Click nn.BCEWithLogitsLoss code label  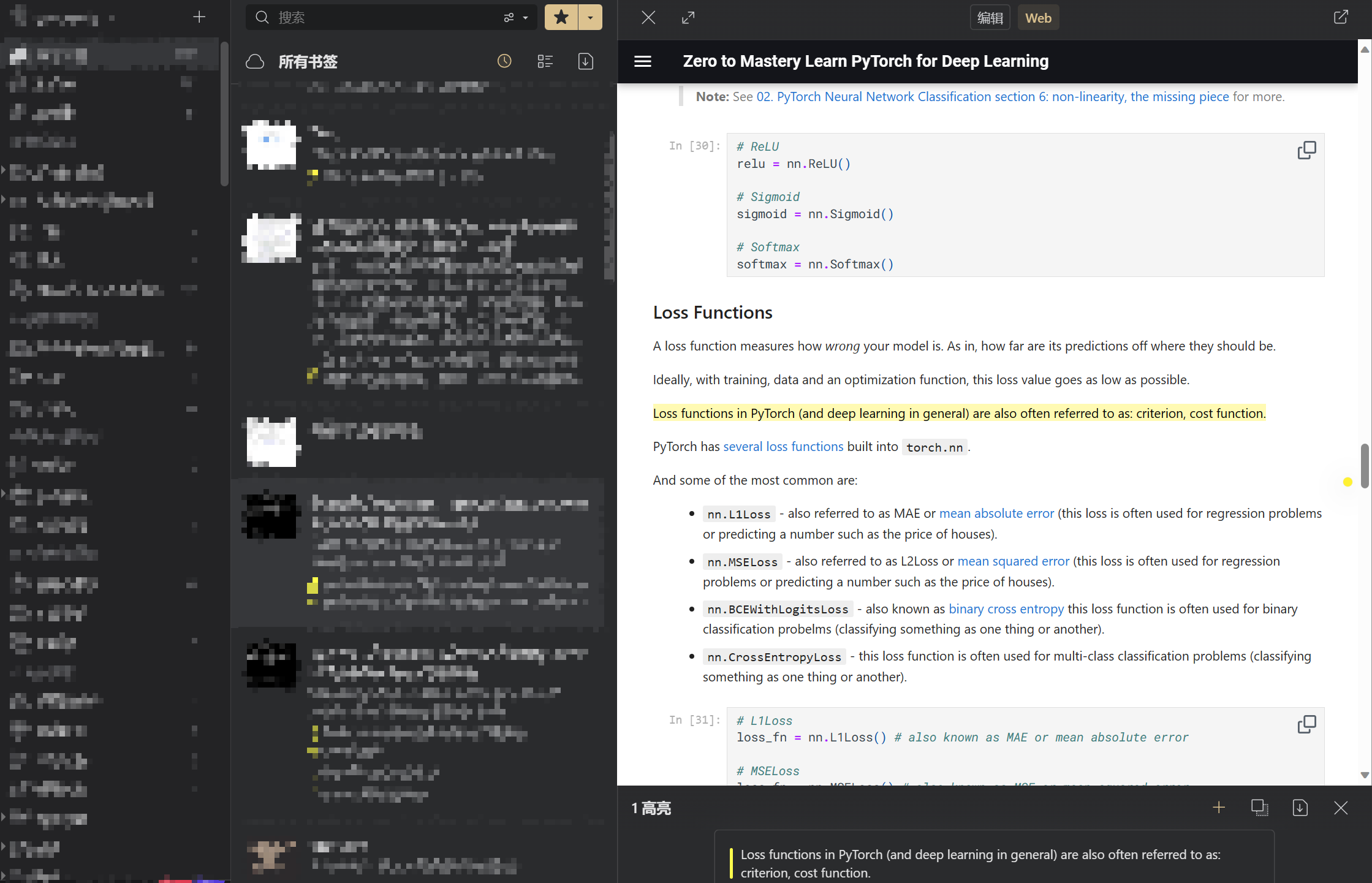pyautogui.click(x=778, y=609)
